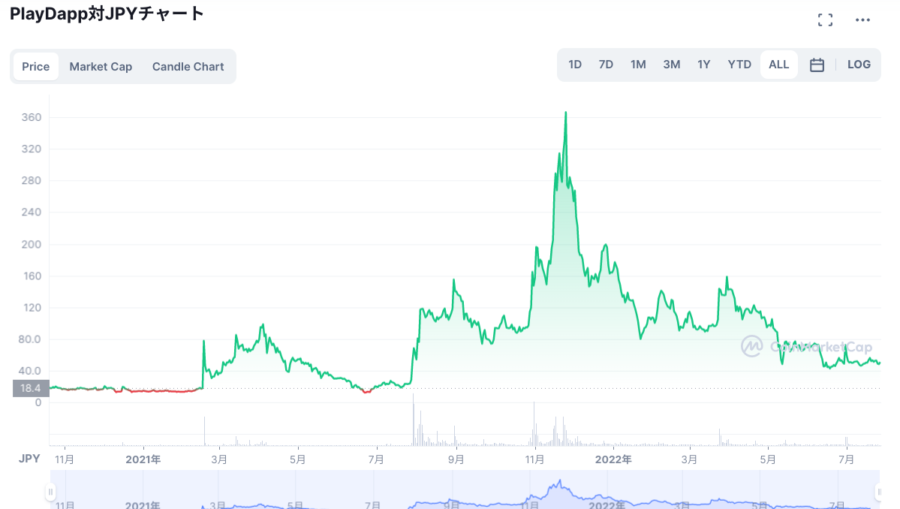Open the calendar date range picker
Screen dimensions: 900x509
(x=817, y=65)
